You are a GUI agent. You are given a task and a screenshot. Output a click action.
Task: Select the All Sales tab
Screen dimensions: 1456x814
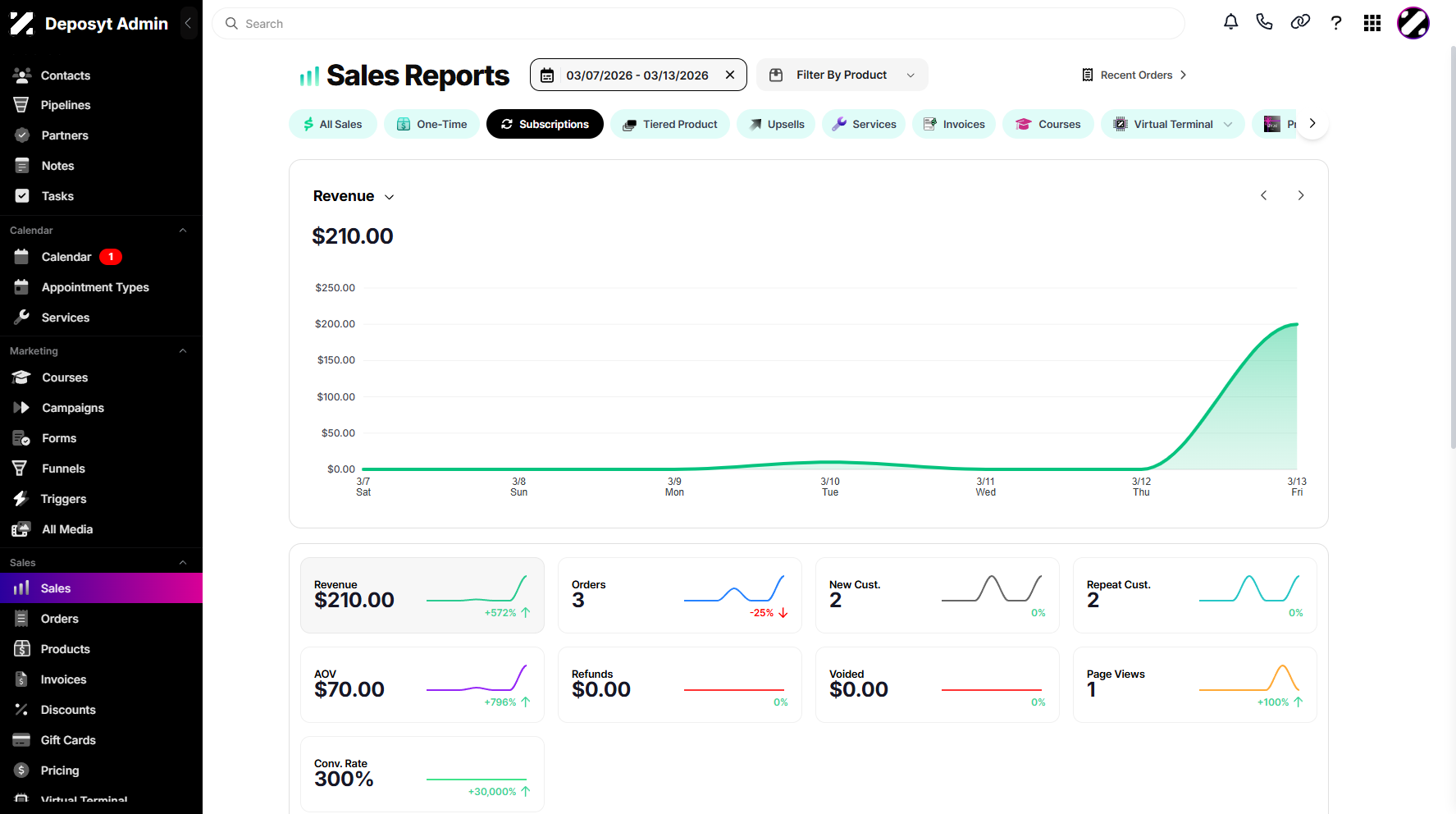tap(332, 124)
